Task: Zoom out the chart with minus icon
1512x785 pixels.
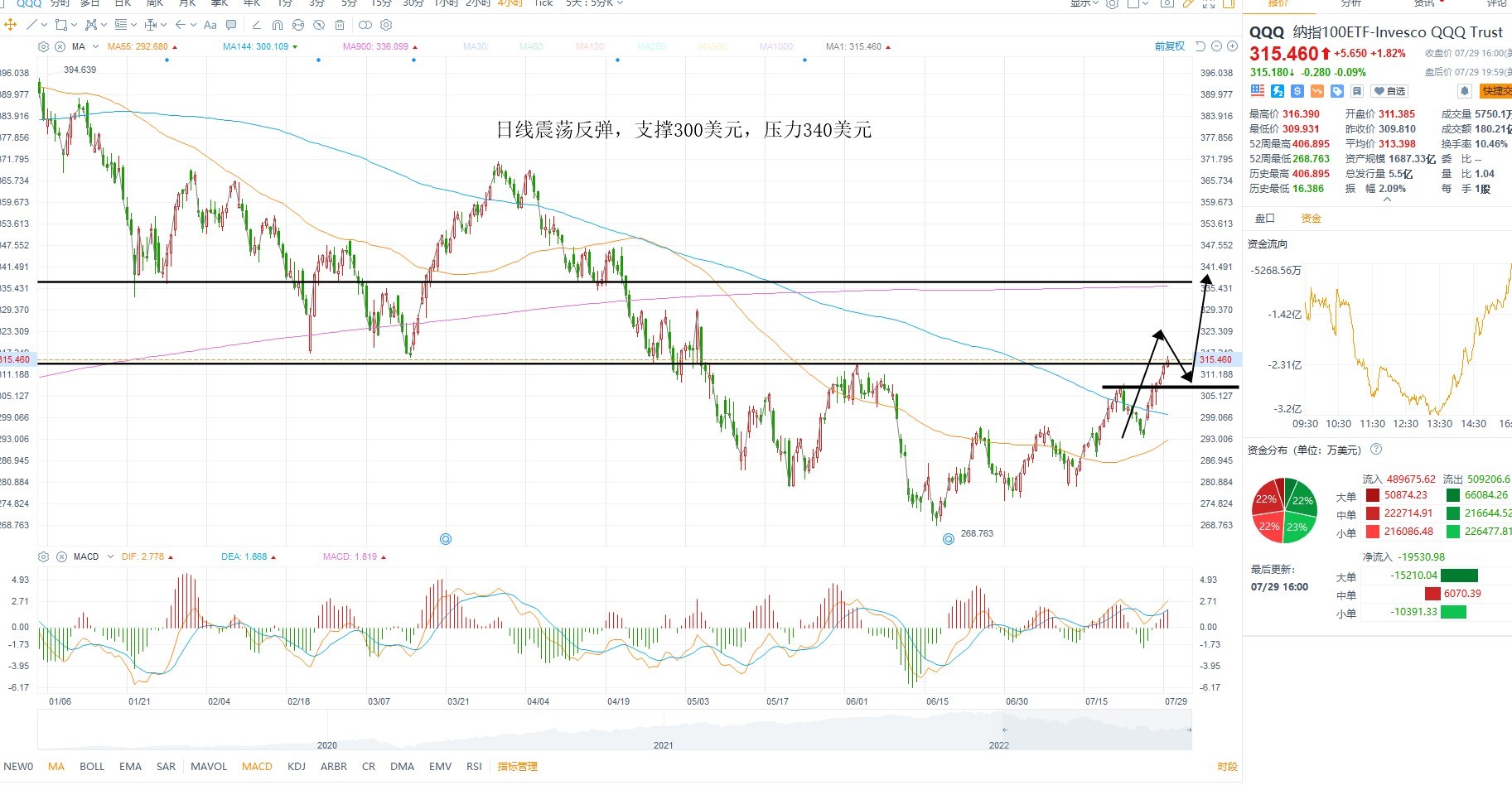Action: (x=1216, y=46)
